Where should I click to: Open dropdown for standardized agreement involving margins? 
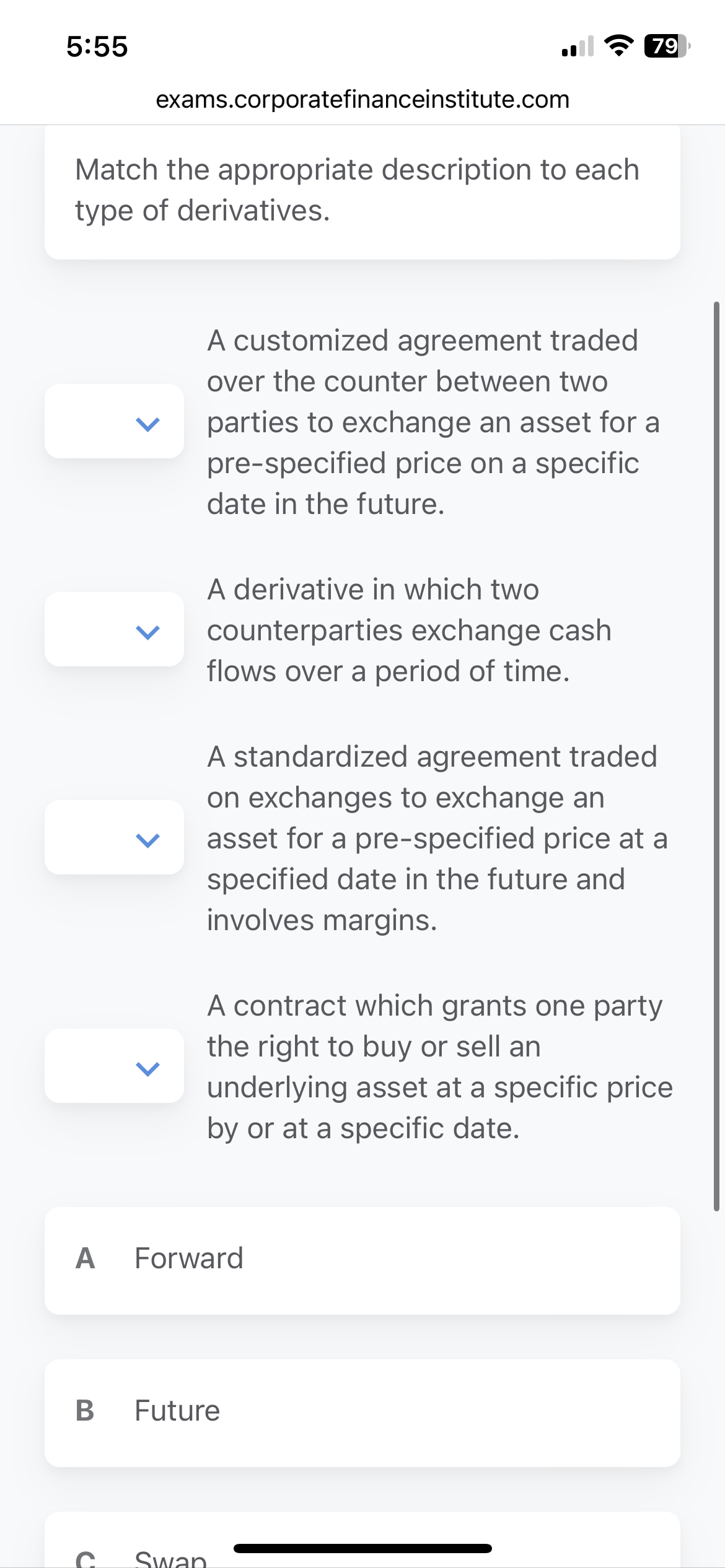(x=115, y=837)
